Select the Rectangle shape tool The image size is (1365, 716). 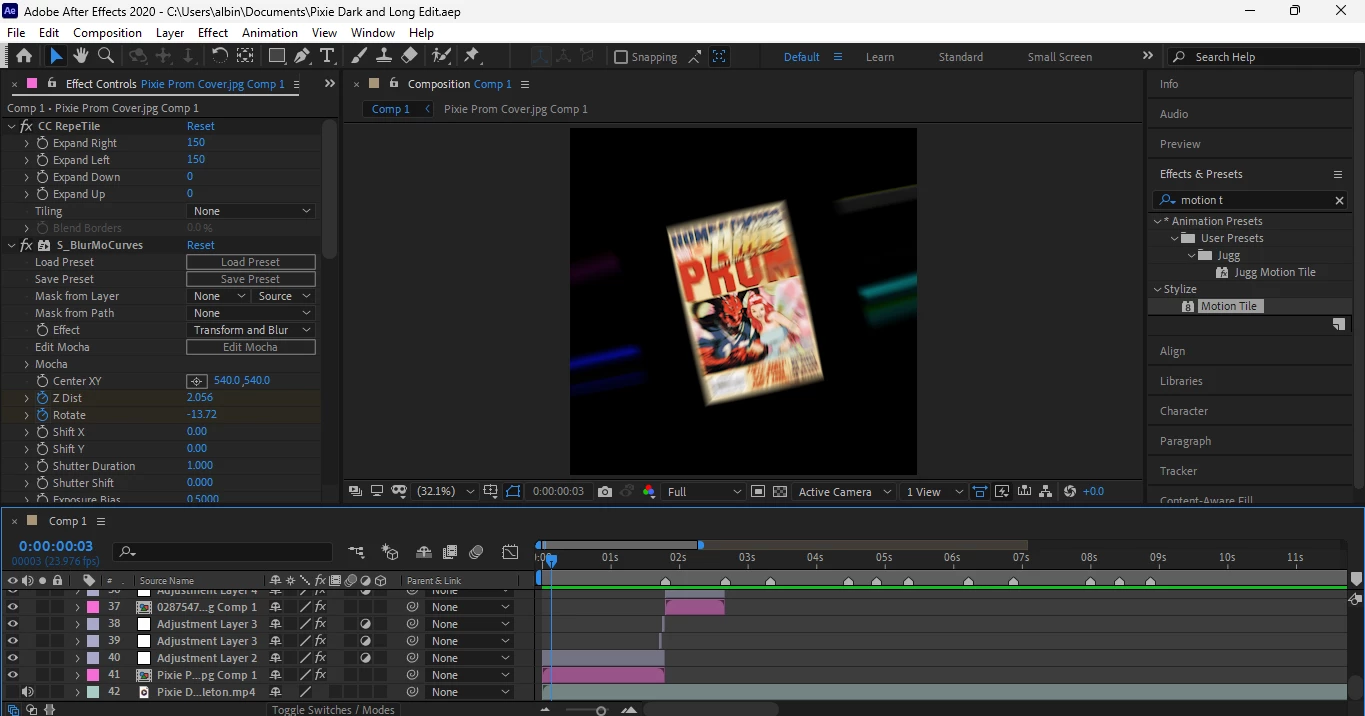[x=277, y=56]
